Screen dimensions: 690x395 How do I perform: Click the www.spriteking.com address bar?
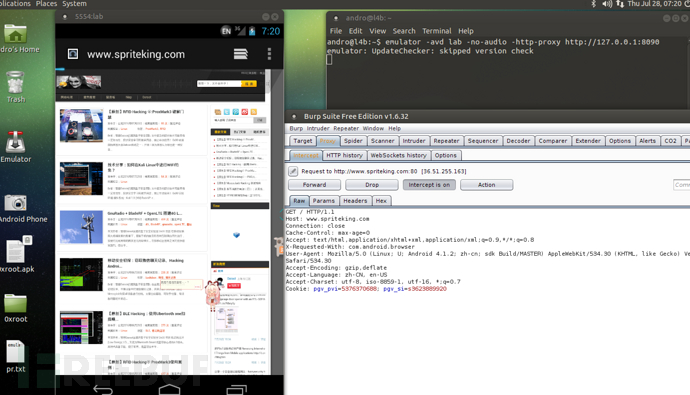(x=136, y=55)
